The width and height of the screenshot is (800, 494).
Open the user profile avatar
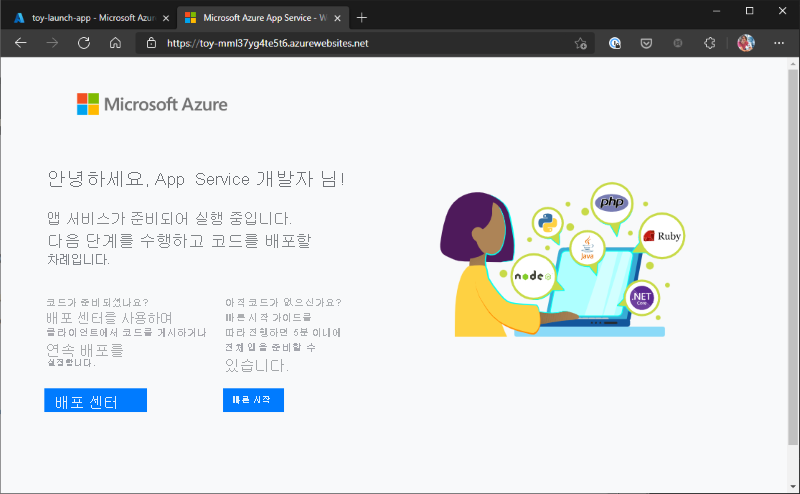746,43
